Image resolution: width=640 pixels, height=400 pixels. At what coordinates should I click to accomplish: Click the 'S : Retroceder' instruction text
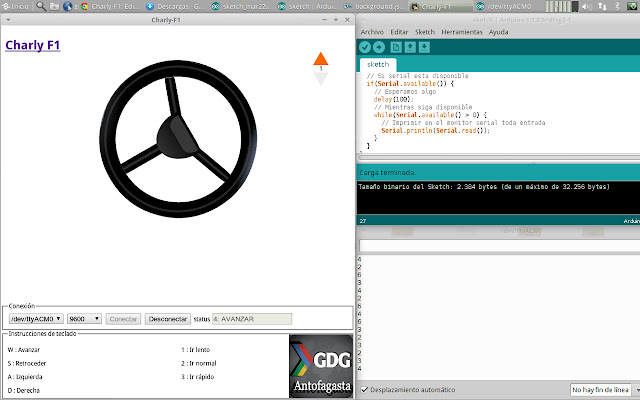(x=27, y=363)
